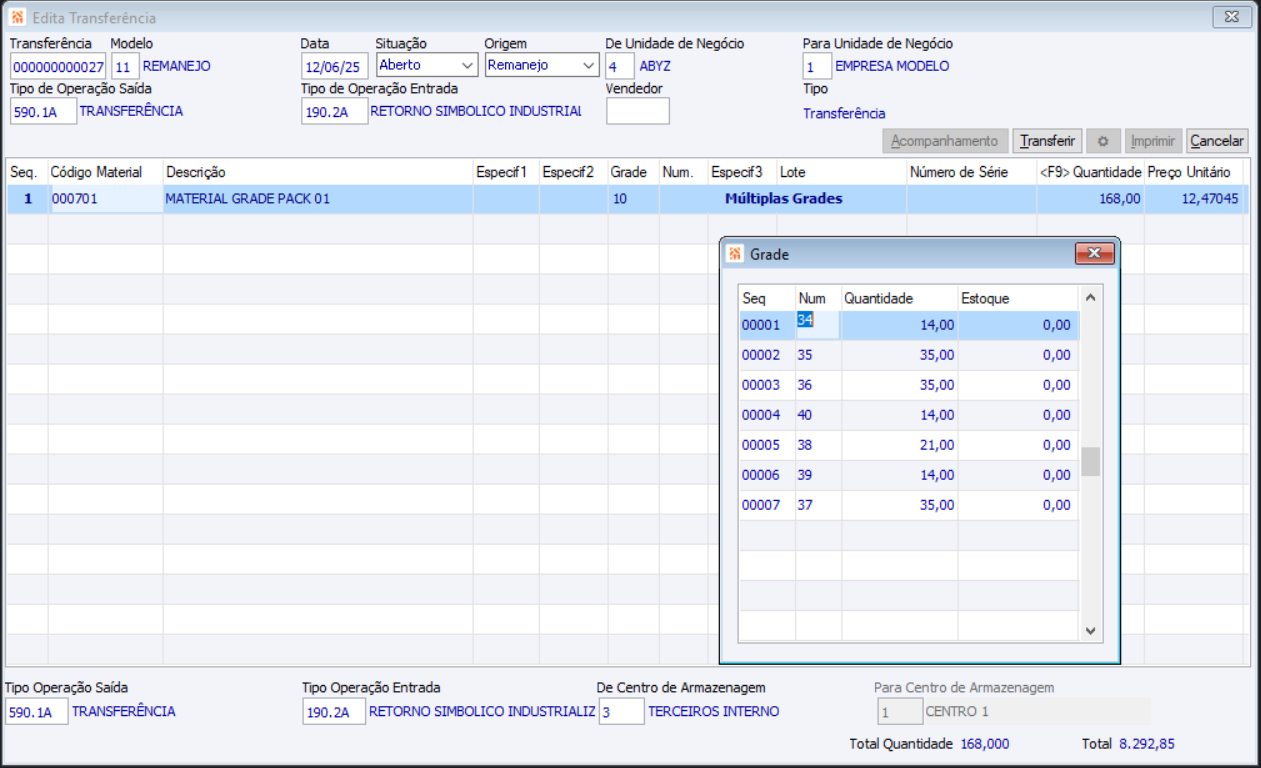Click Num 40 in Grade dialog

pyautogui.click(x=817, y=415)
